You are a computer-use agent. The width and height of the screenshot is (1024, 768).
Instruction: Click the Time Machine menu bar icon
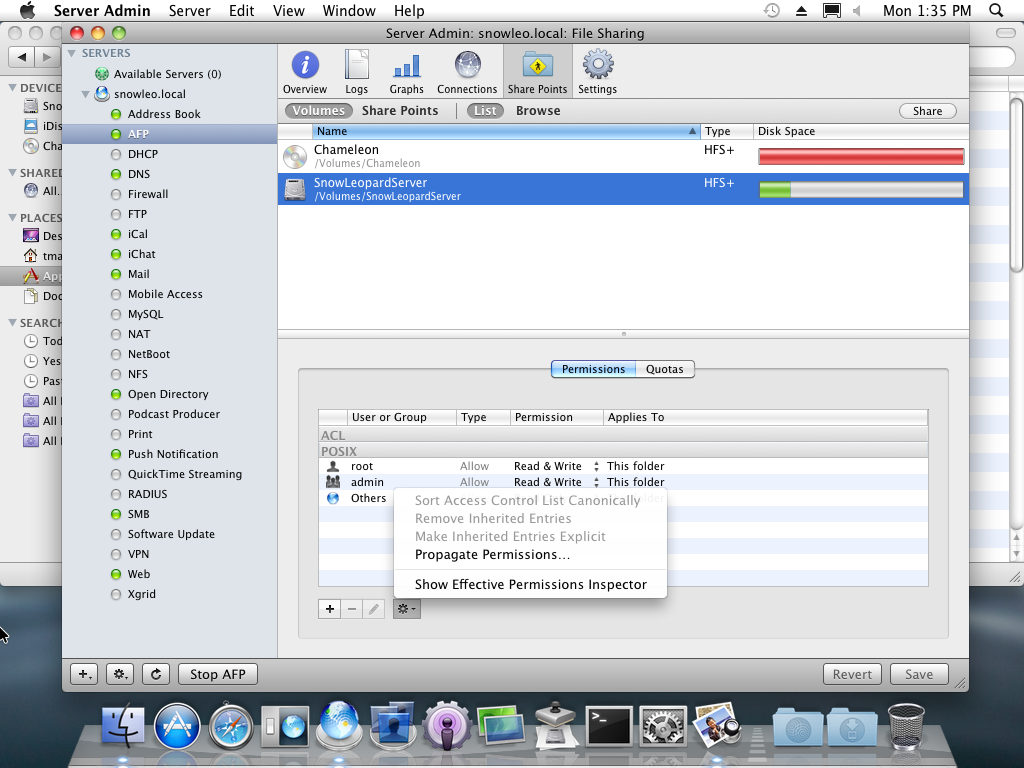pos(772,10)
